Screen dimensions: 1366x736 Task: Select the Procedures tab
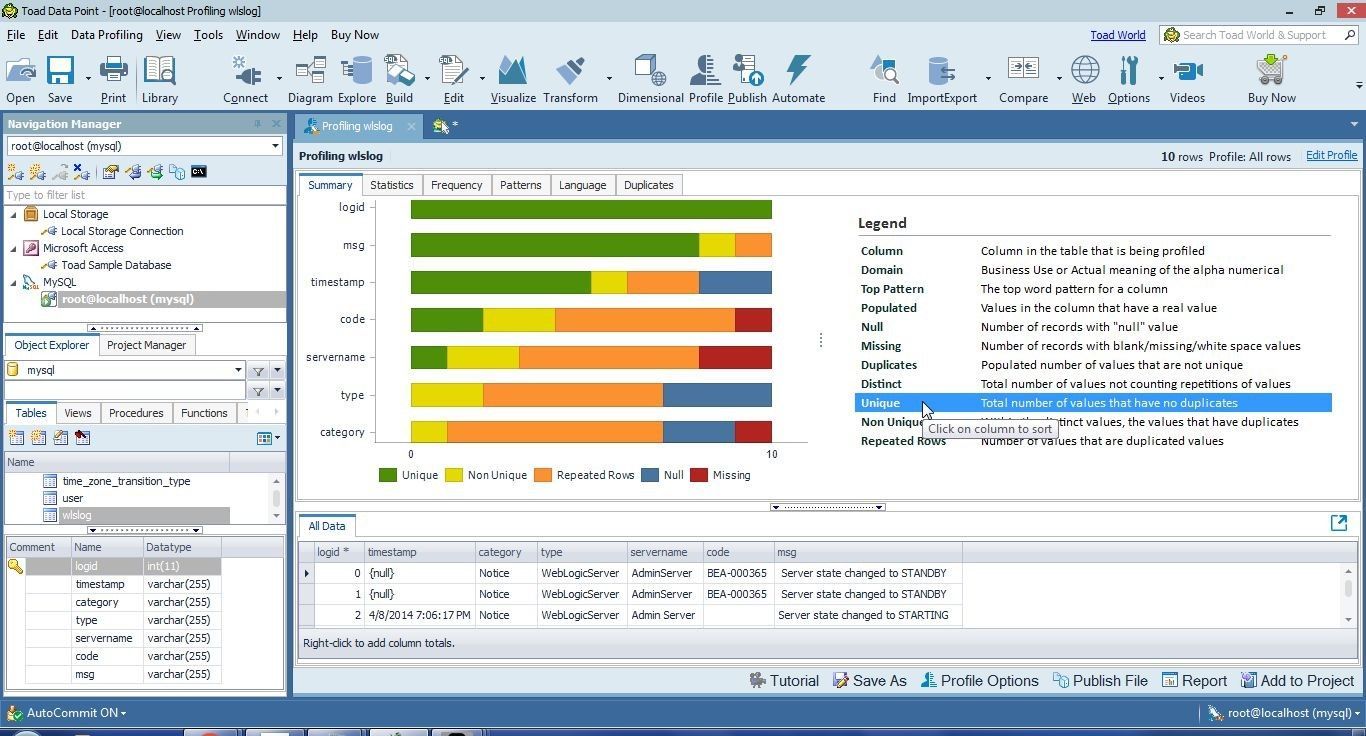pos(136,413)
